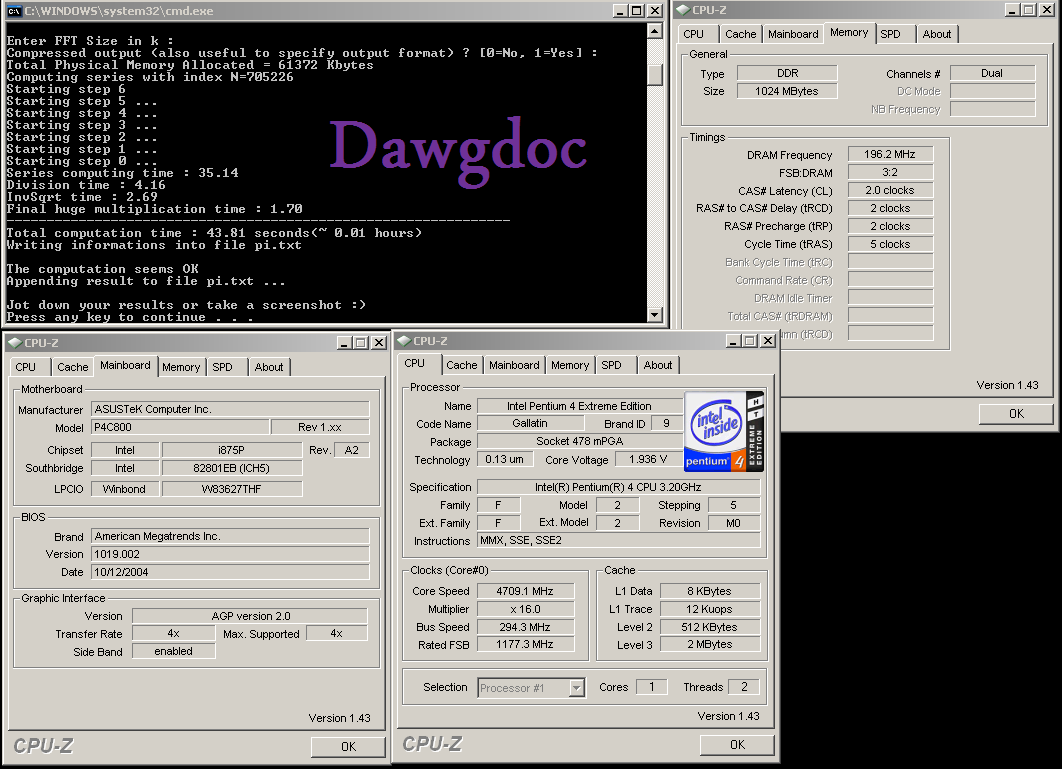Image resolution: width=1062 pixels, height=769 pixels.
Task: Switch to Cache tab in front CPU-Z window
Action: coord(461,365)
